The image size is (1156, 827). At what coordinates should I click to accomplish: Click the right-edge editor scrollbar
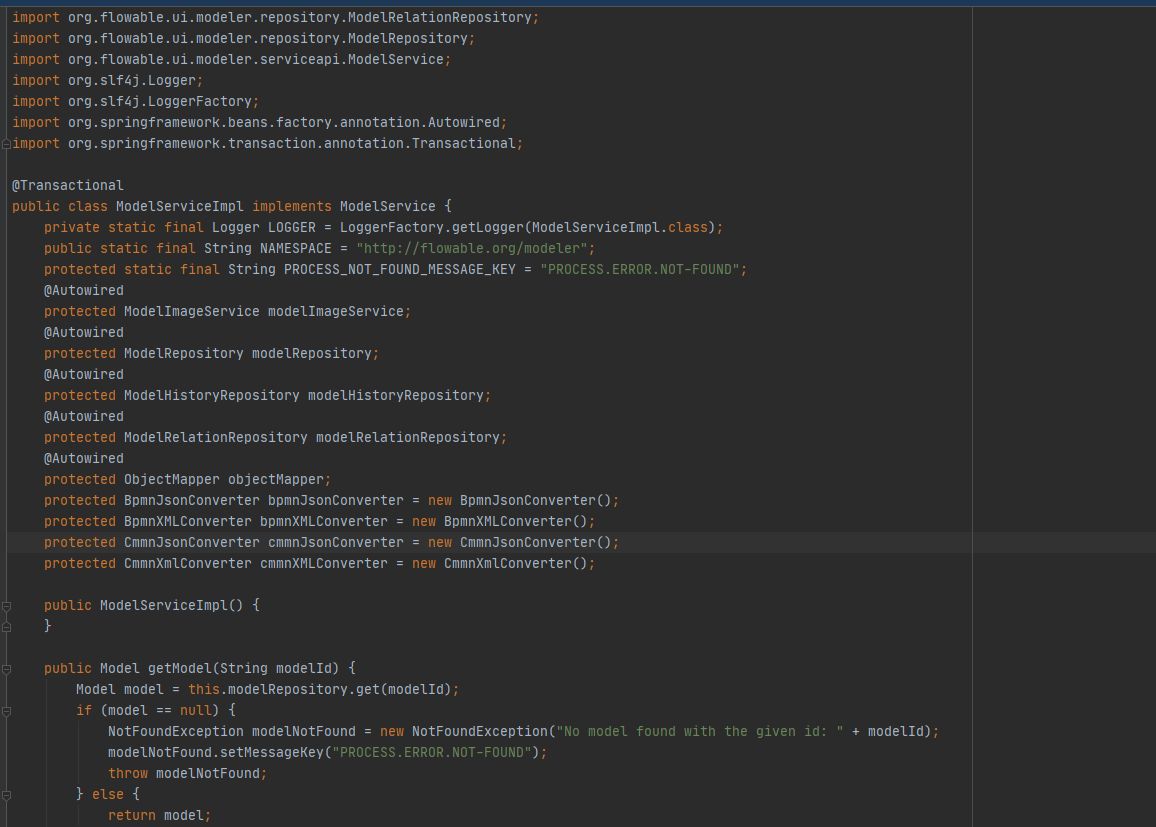pos(1151,400)
